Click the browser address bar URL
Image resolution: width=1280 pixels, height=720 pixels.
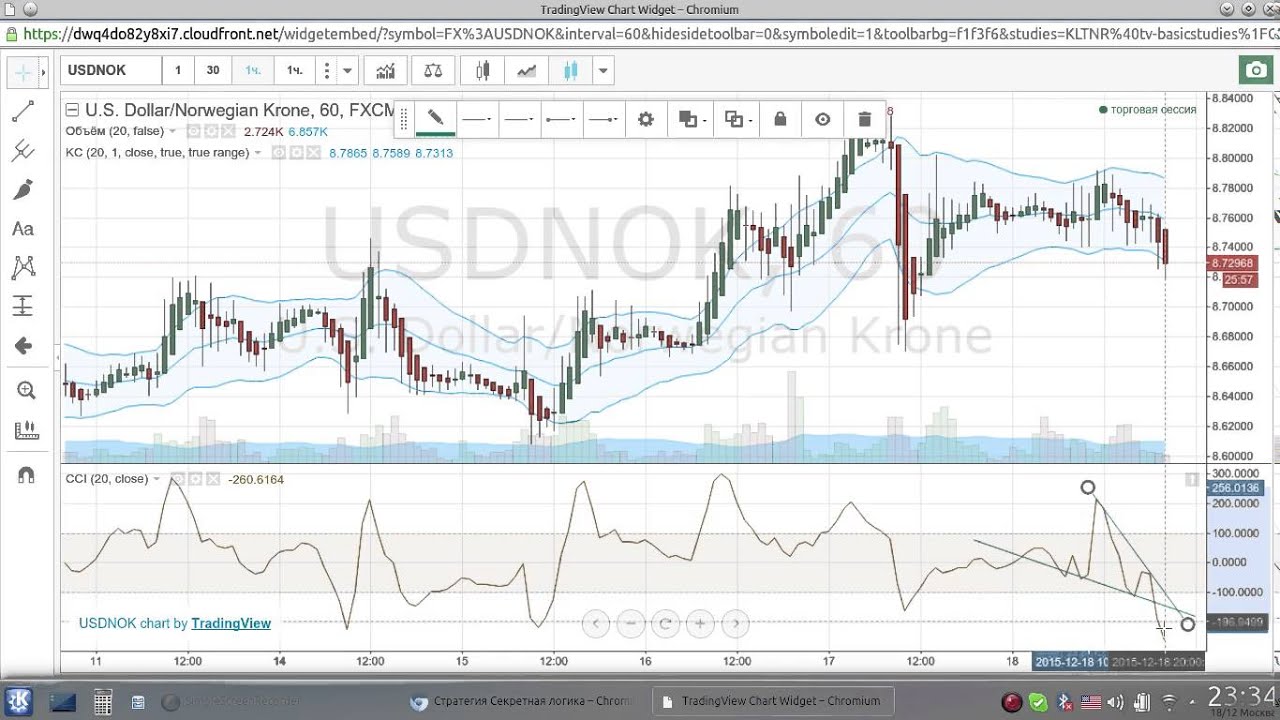(640, 34)
